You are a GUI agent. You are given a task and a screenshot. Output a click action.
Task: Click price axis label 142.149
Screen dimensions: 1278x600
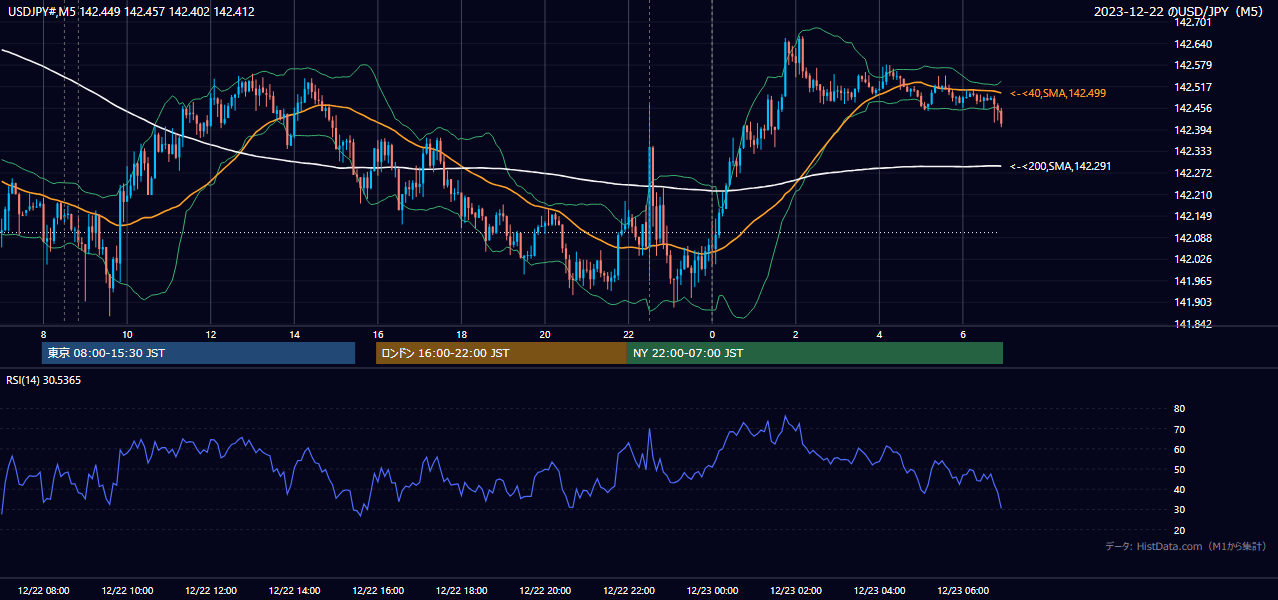(x=1192, y=216)
